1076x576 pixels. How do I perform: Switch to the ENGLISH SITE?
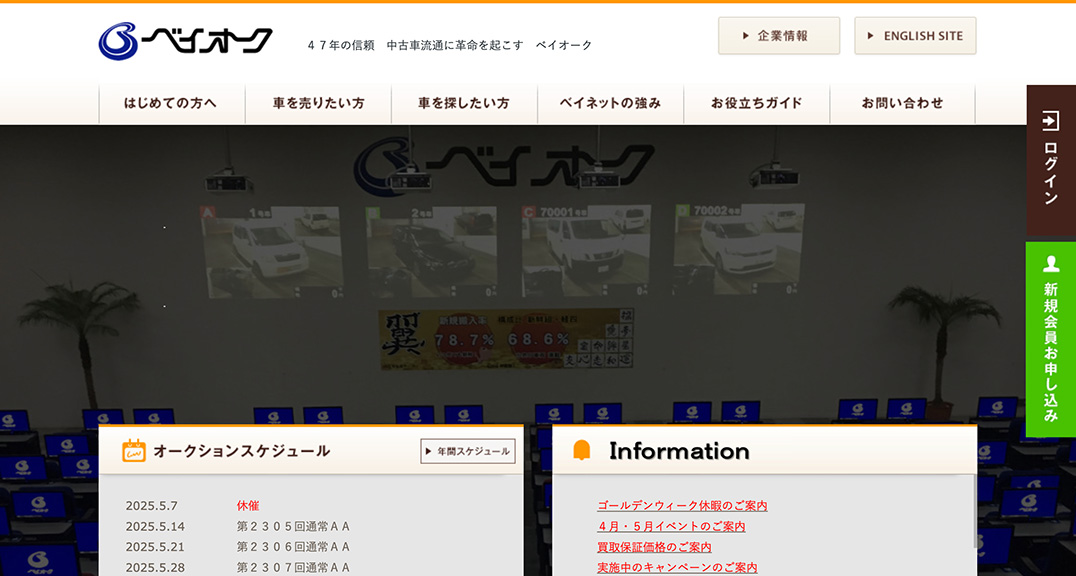point(915,36)
